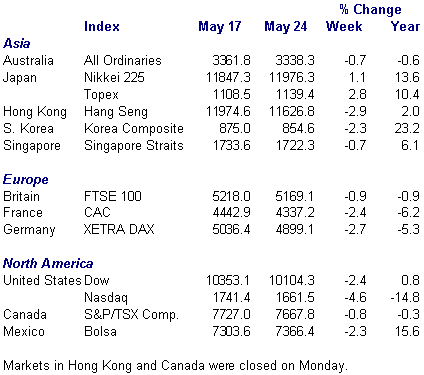Select the North America region heading

click(48, 263)
